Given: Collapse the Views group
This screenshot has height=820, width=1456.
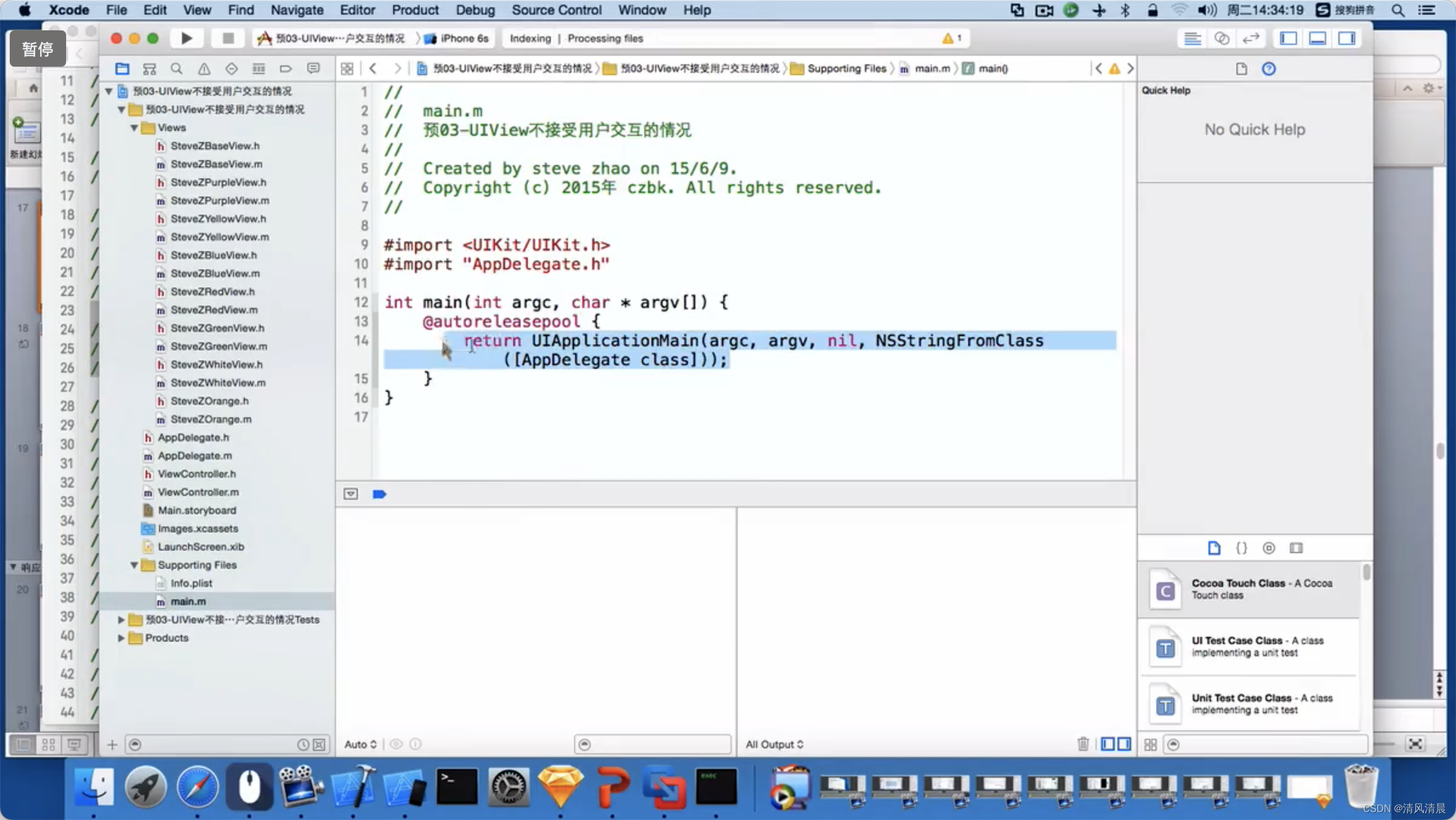Looking at the screenshot, I should pos(134,128).
